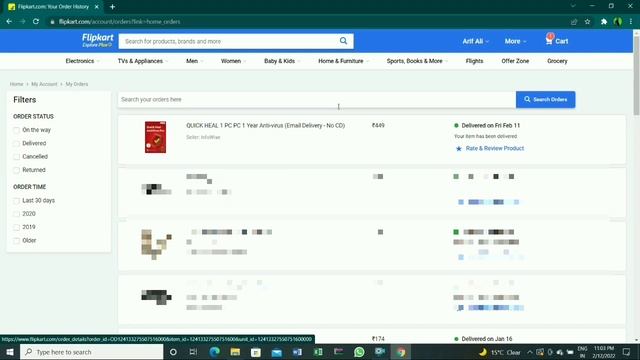Open File Explorer from the taskbar

click(x=235, y=352)
